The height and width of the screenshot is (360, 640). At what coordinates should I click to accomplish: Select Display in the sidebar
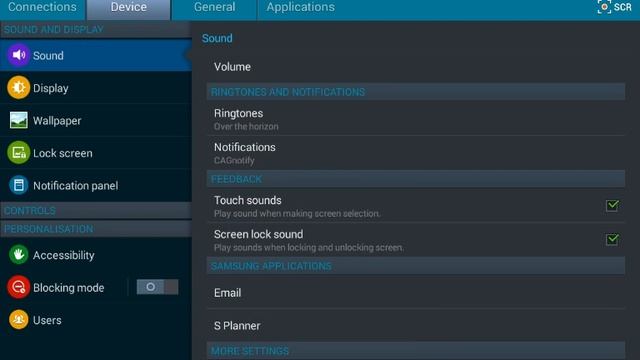[x=96, y=88]
